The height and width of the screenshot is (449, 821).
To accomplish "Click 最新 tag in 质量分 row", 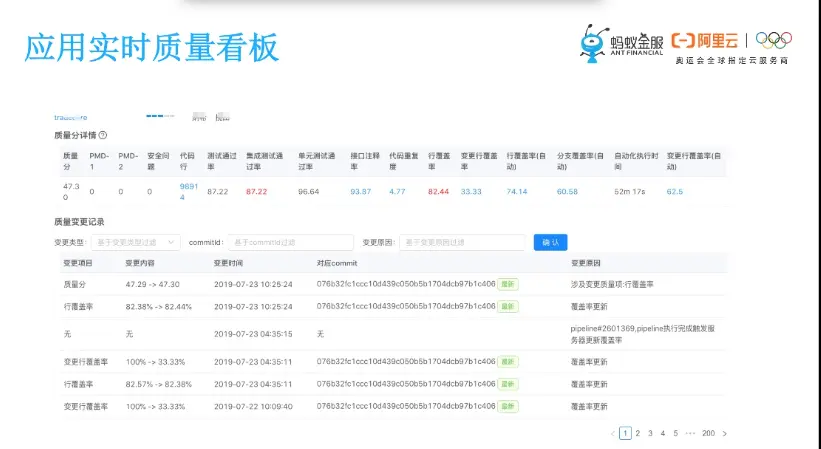I will pos(507,284).
